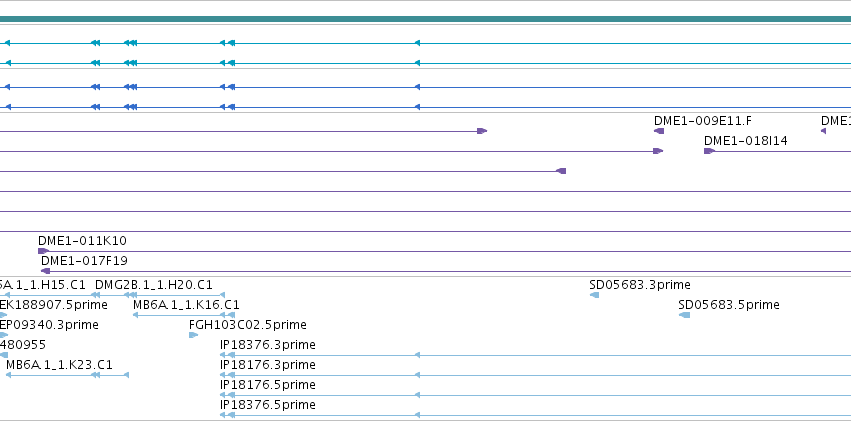Screen dimensions: 851x421
Task: Click the teal chromosome bar at top
Action: click(x=426, y=20)
